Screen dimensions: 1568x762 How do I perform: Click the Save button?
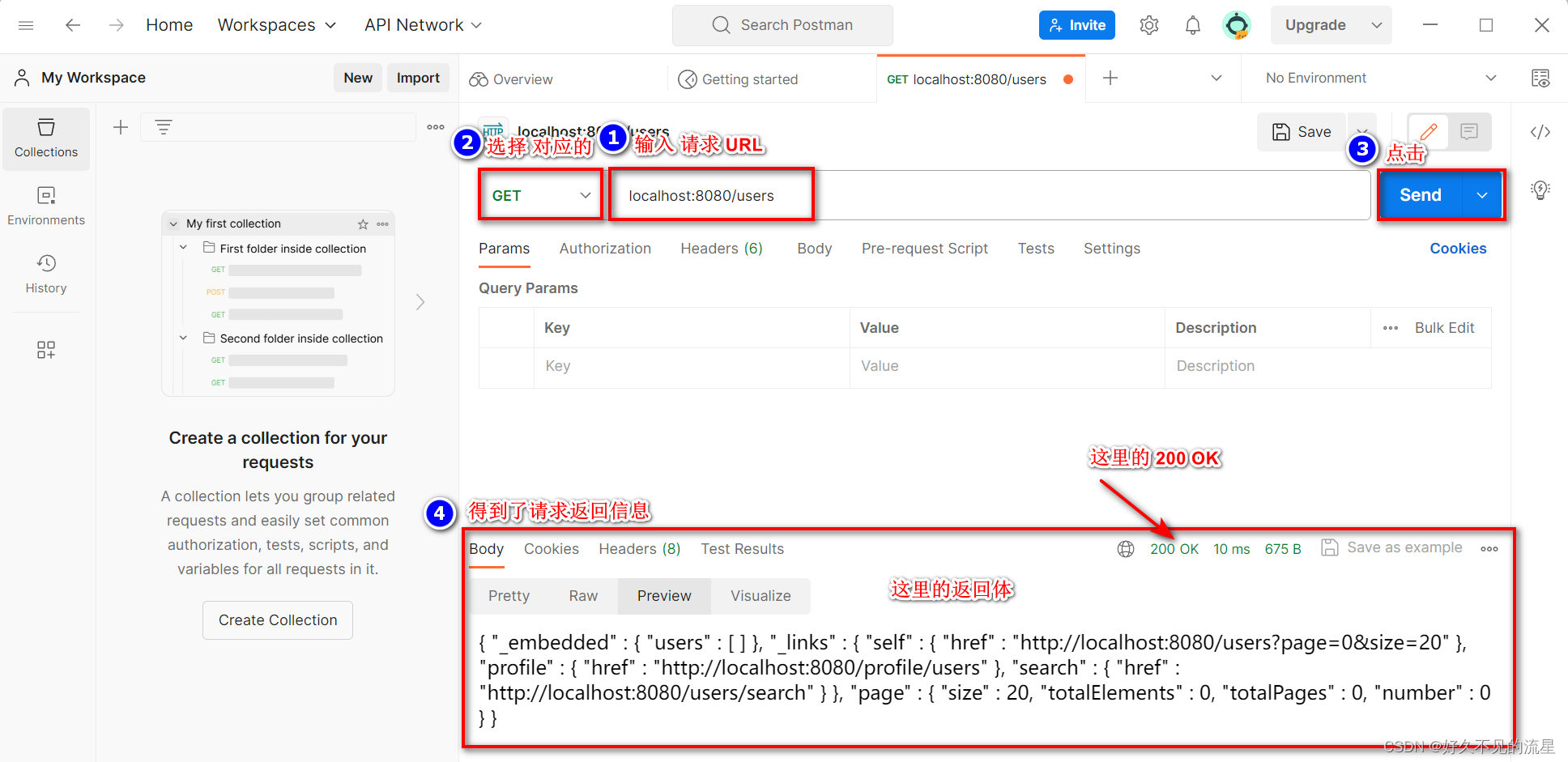(x=1302, y=132)
